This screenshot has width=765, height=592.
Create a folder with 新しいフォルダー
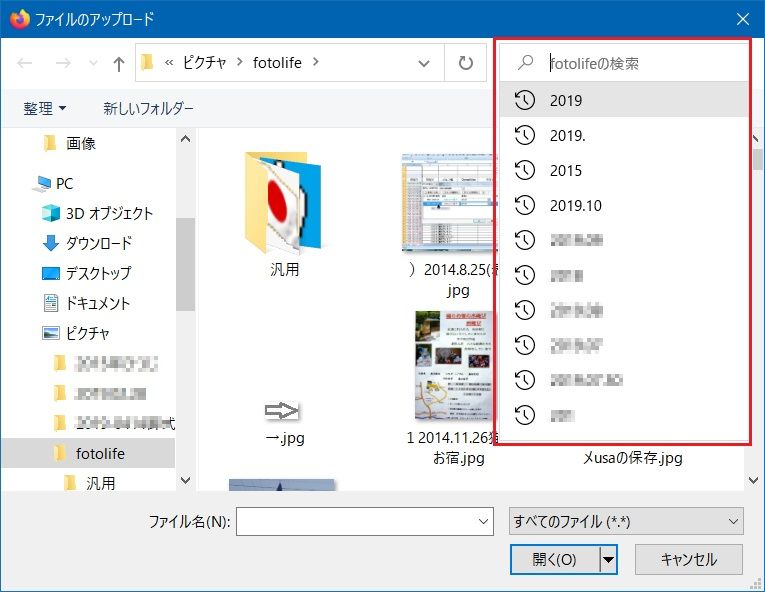tap(148, 108)
